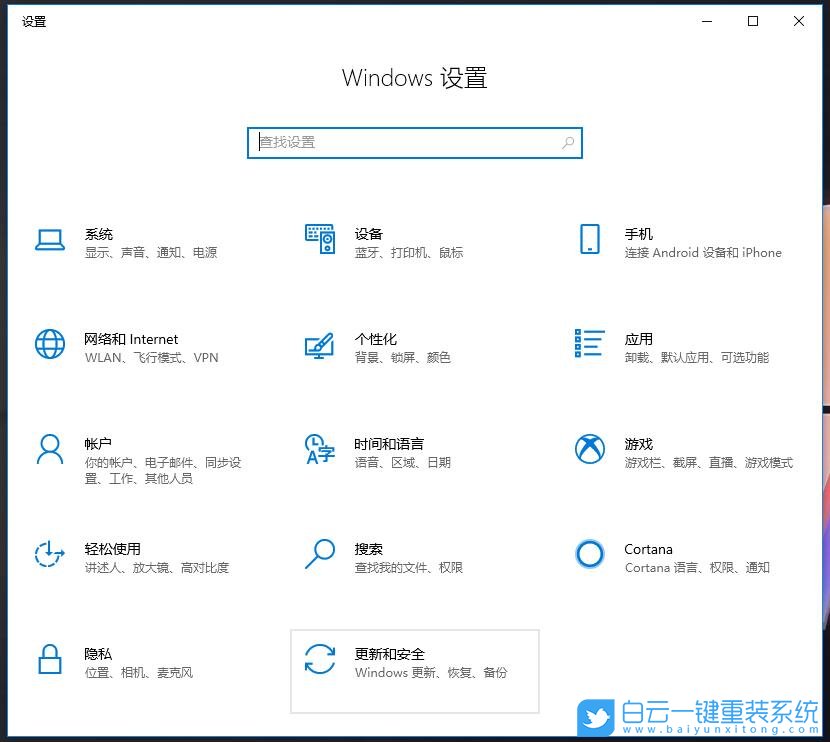
Task: Click the magnifier inside the search box
Action: [567, 143]
